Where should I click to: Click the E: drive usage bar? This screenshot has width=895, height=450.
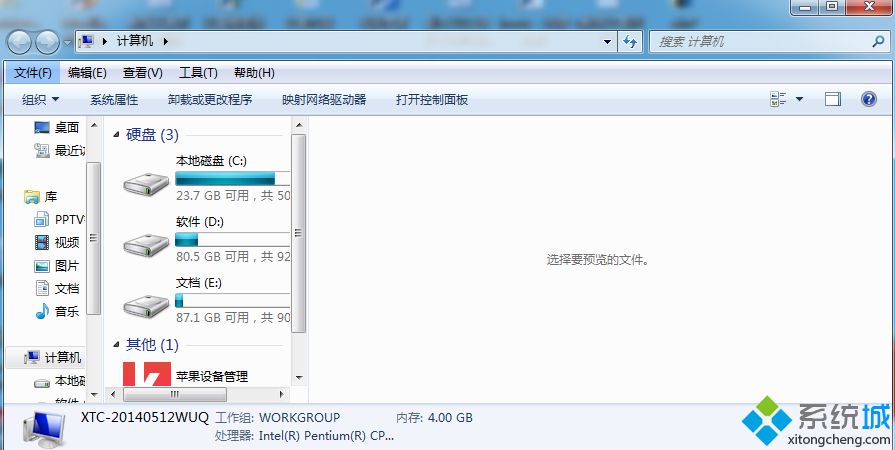coord(233,300)
